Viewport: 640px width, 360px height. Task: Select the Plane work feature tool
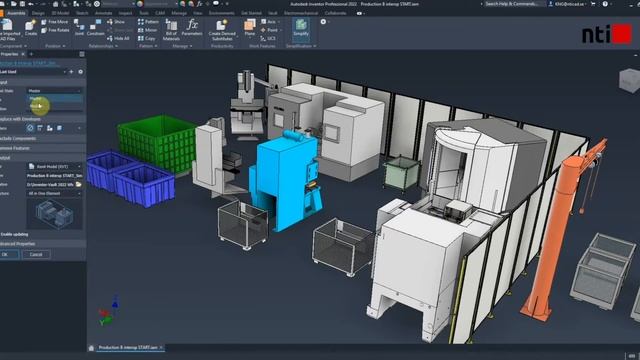[249, 29]
